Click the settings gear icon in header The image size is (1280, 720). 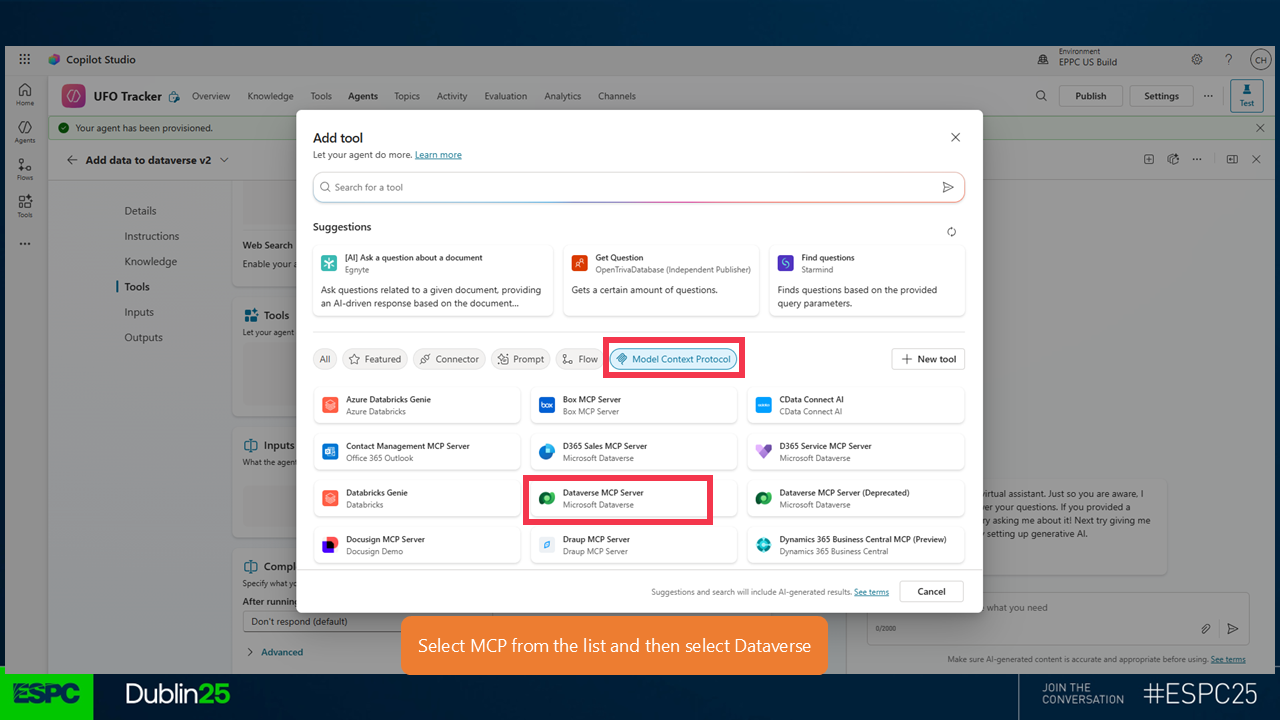click(x=1197, y=60)
